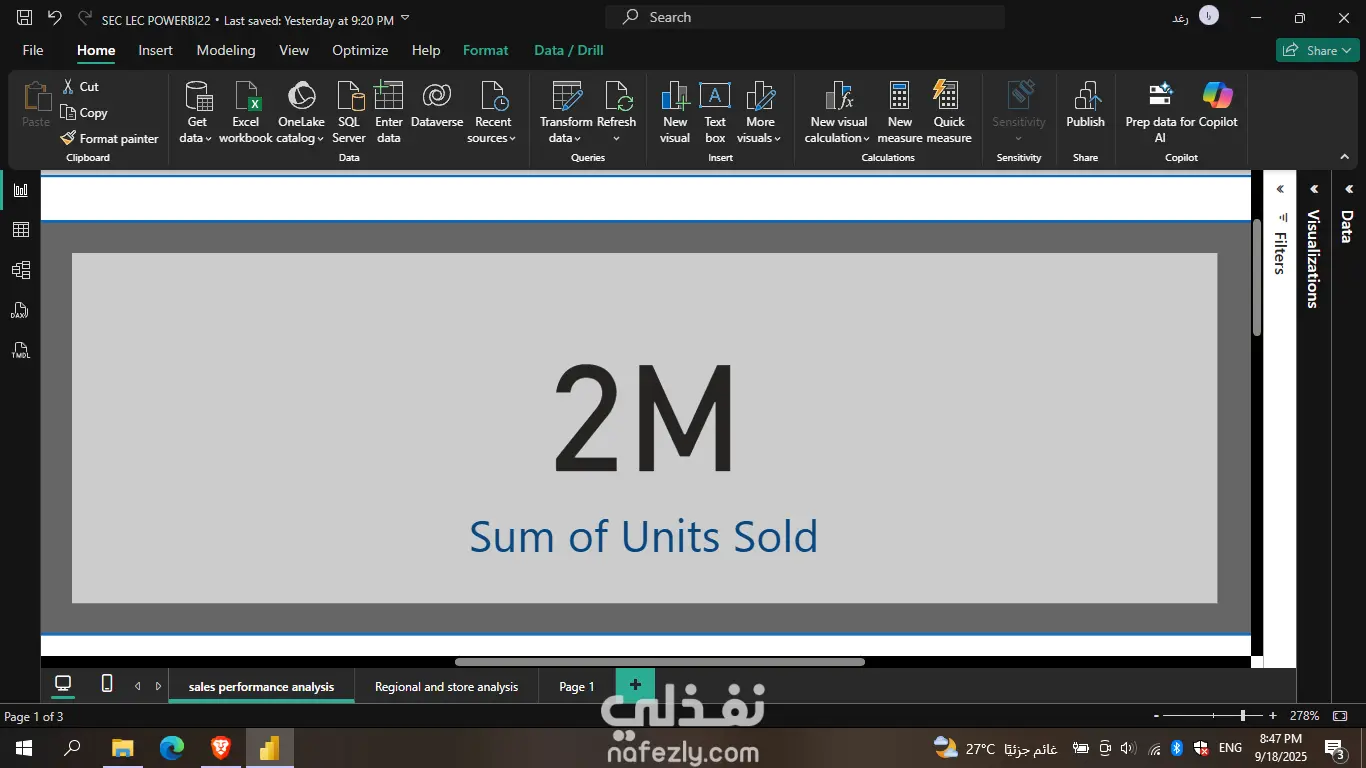Click the Search box in title bar
1366x768 pixels.
805,17
